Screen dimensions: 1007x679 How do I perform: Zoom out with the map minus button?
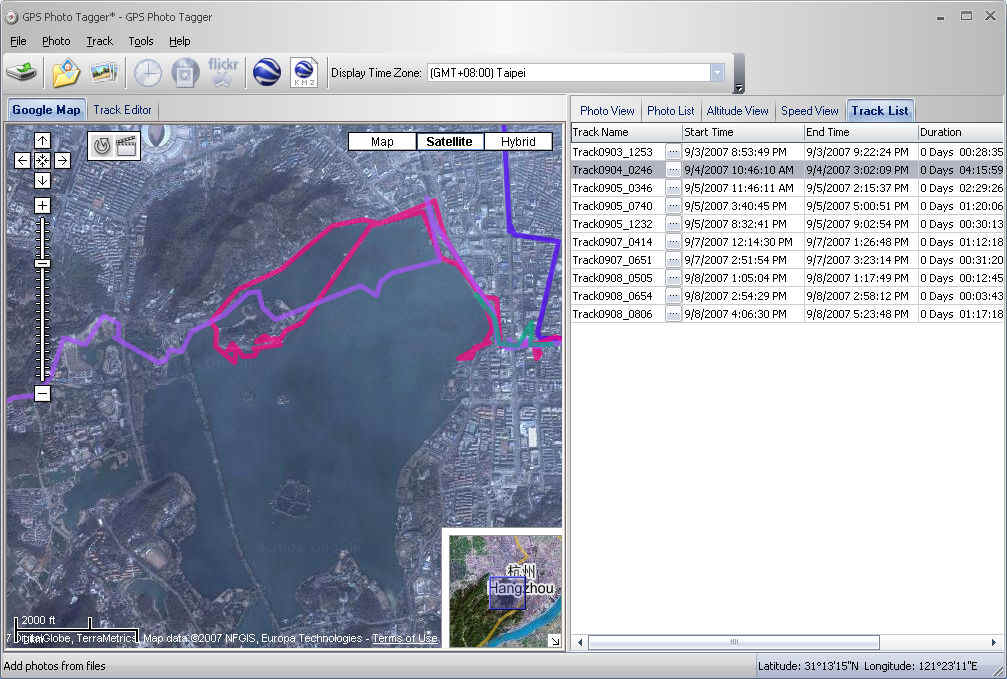point(42,393)
